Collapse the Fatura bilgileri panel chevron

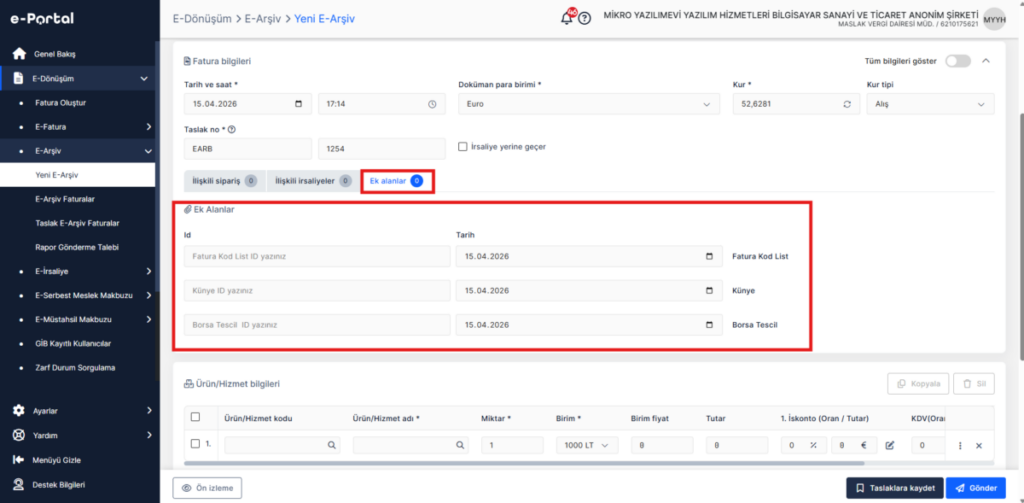point(986,61)
